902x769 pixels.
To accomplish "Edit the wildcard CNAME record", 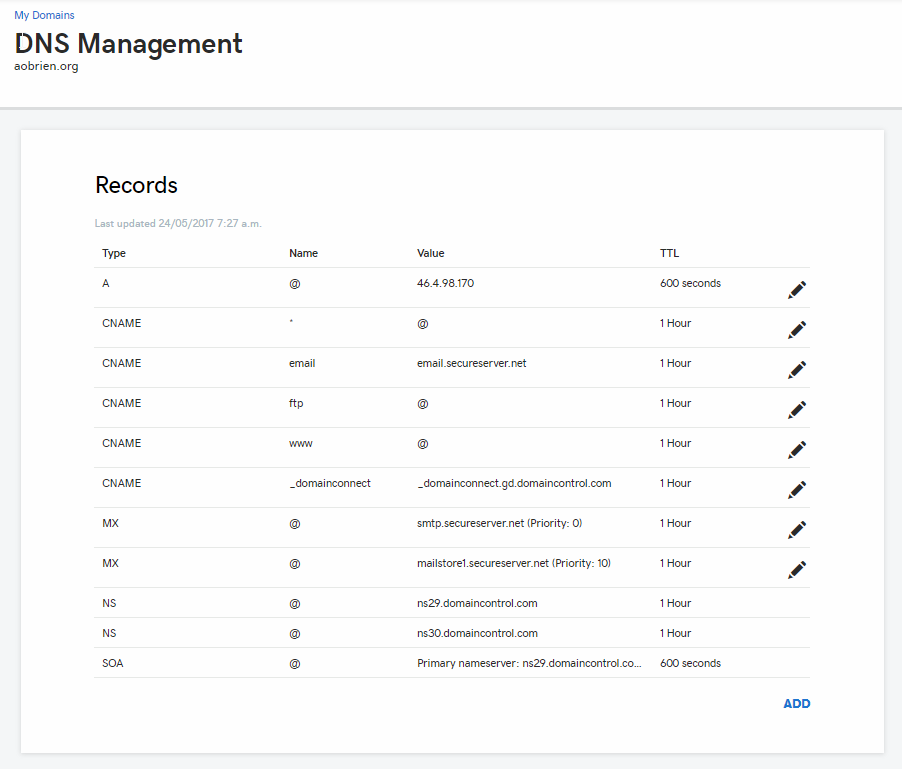I will 797,330.
